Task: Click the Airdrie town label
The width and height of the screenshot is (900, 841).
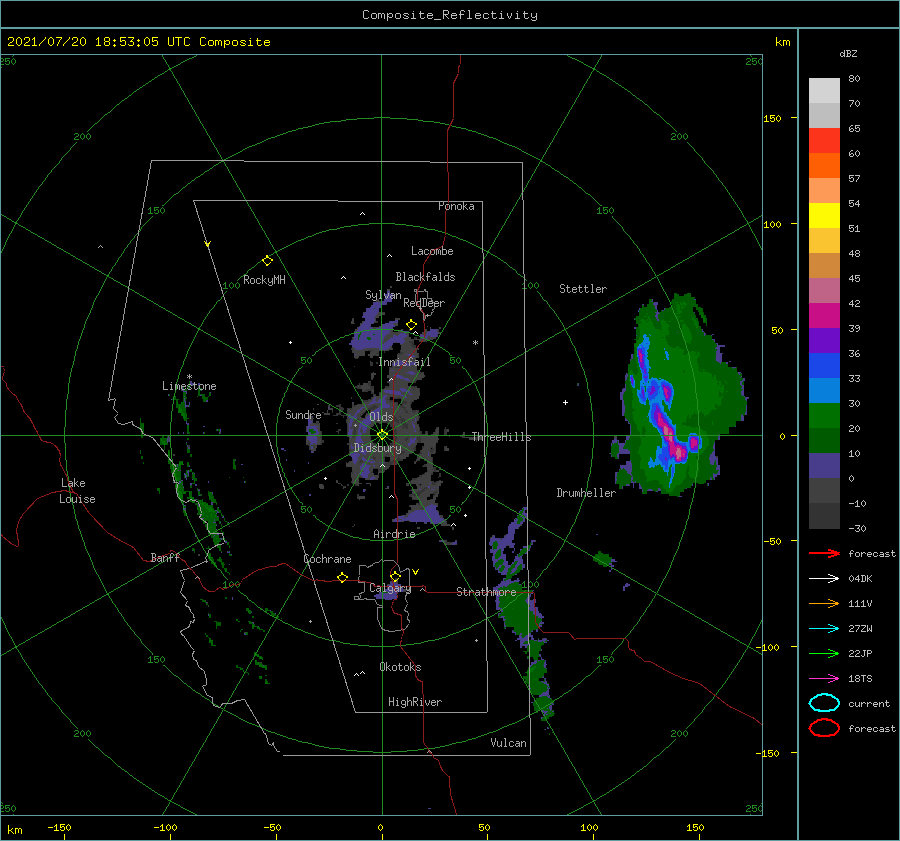Action: click(394, 534)
